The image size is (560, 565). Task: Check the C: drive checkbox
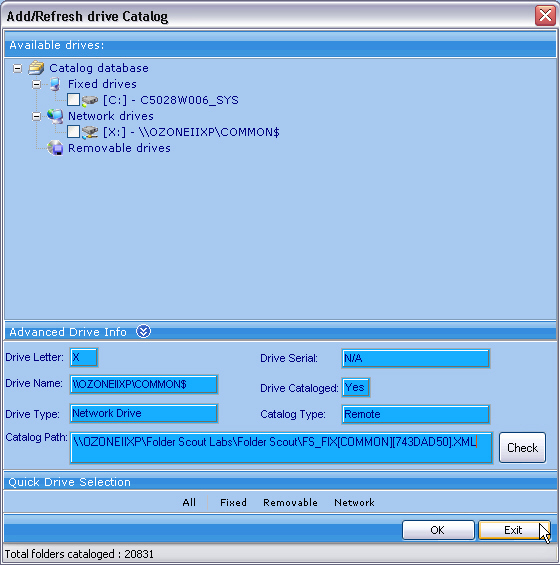coord(73,100)
